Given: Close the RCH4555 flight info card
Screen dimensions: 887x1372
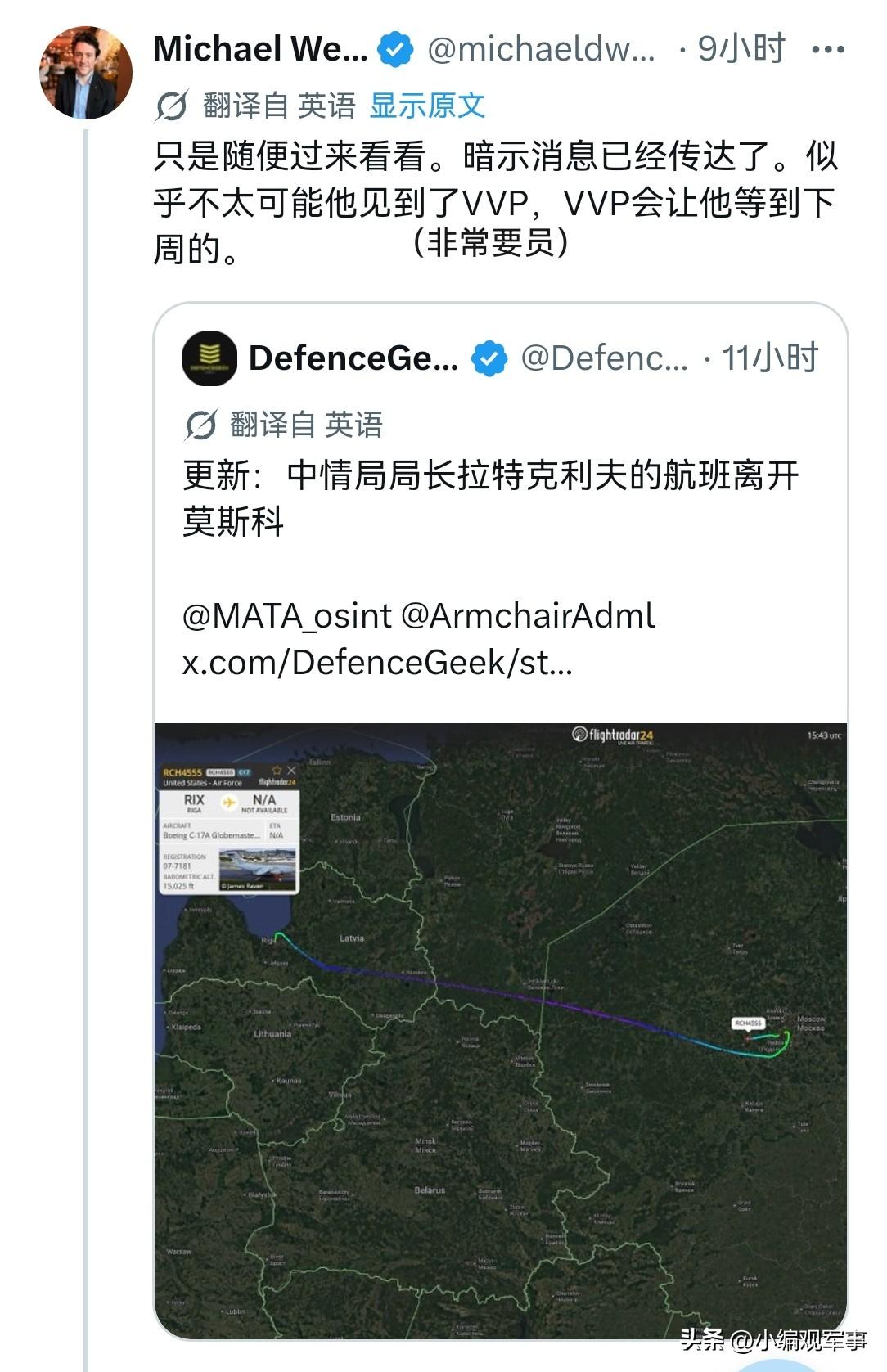Looking at the screenshot, I should click(x=291, y=771).
